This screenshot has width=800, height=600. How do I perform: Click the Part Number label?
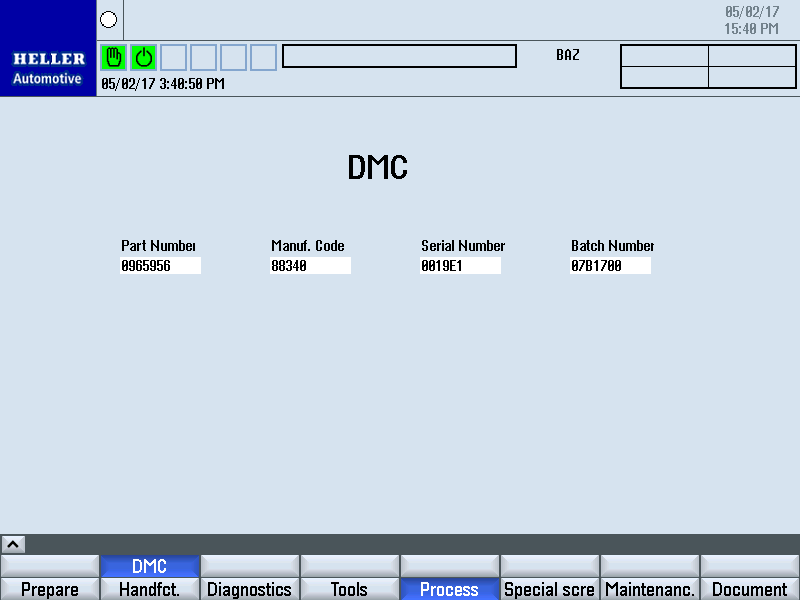158,246
